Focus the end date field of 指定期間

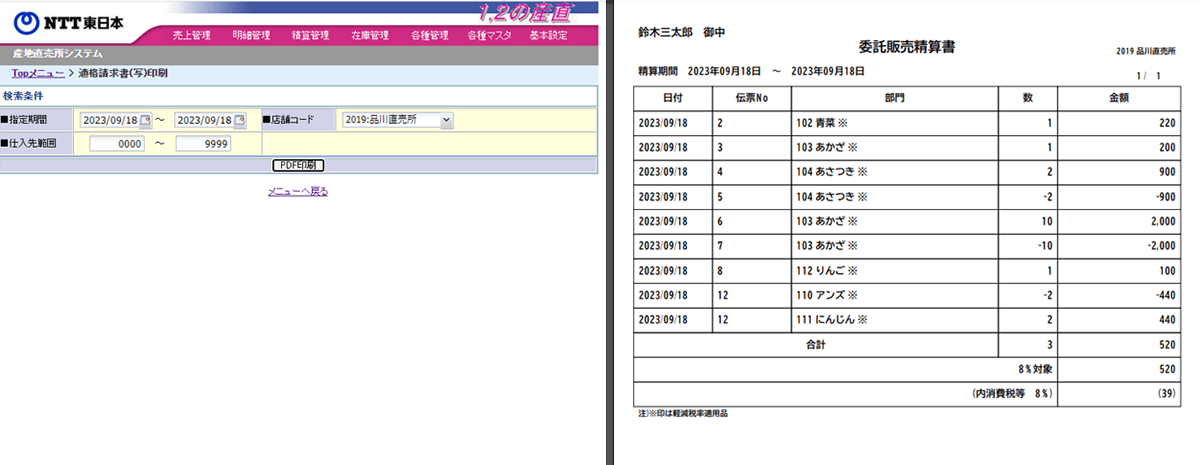point(203,120)
